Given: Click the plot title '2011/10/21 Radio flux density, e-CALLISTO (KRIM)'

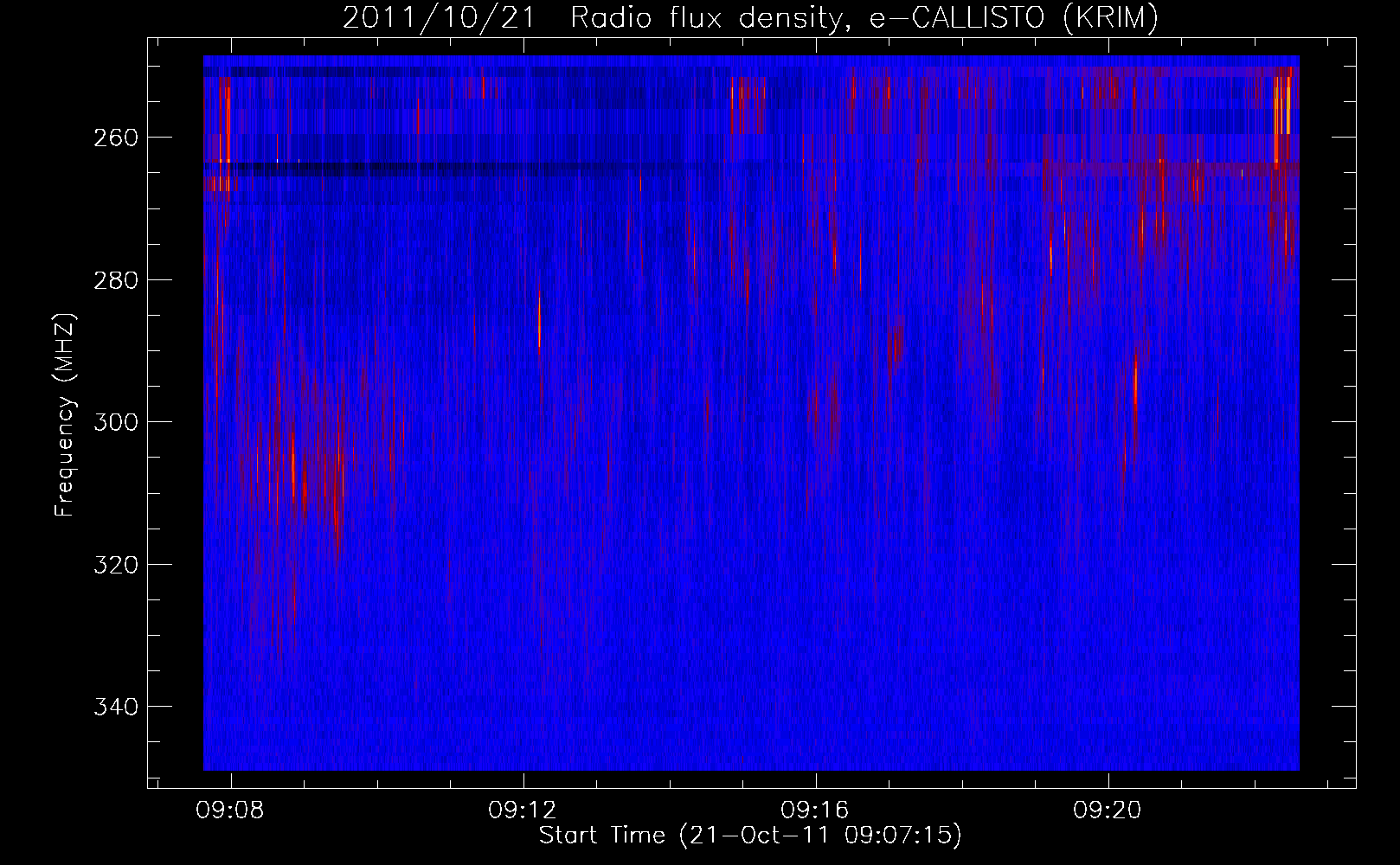Looking at the screenshot, I should tap(750, 17).
